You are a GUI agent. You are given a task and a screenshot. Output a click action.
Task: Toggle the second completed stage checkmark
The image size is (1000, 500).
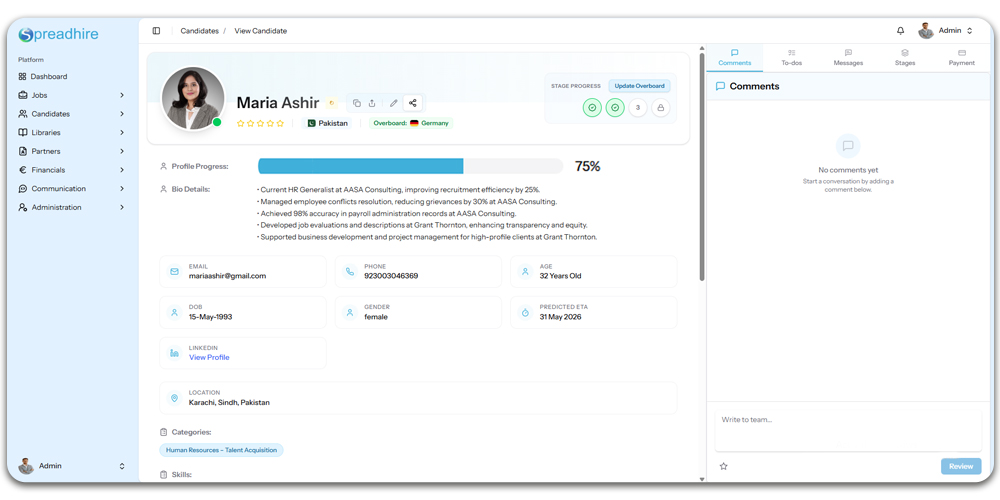click(x=615, y=108)
